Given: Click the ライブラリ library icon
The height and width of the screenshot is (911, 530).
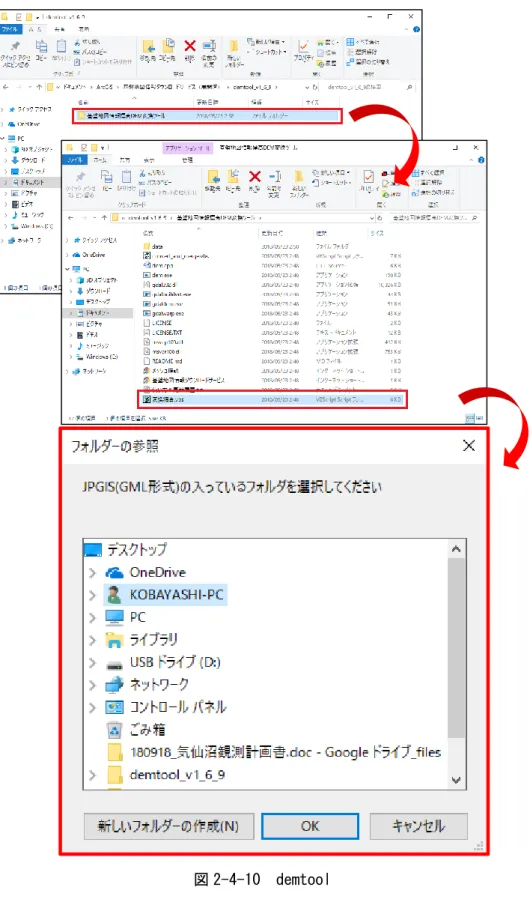Looking at the screenshot, I should tap(114, 640).
